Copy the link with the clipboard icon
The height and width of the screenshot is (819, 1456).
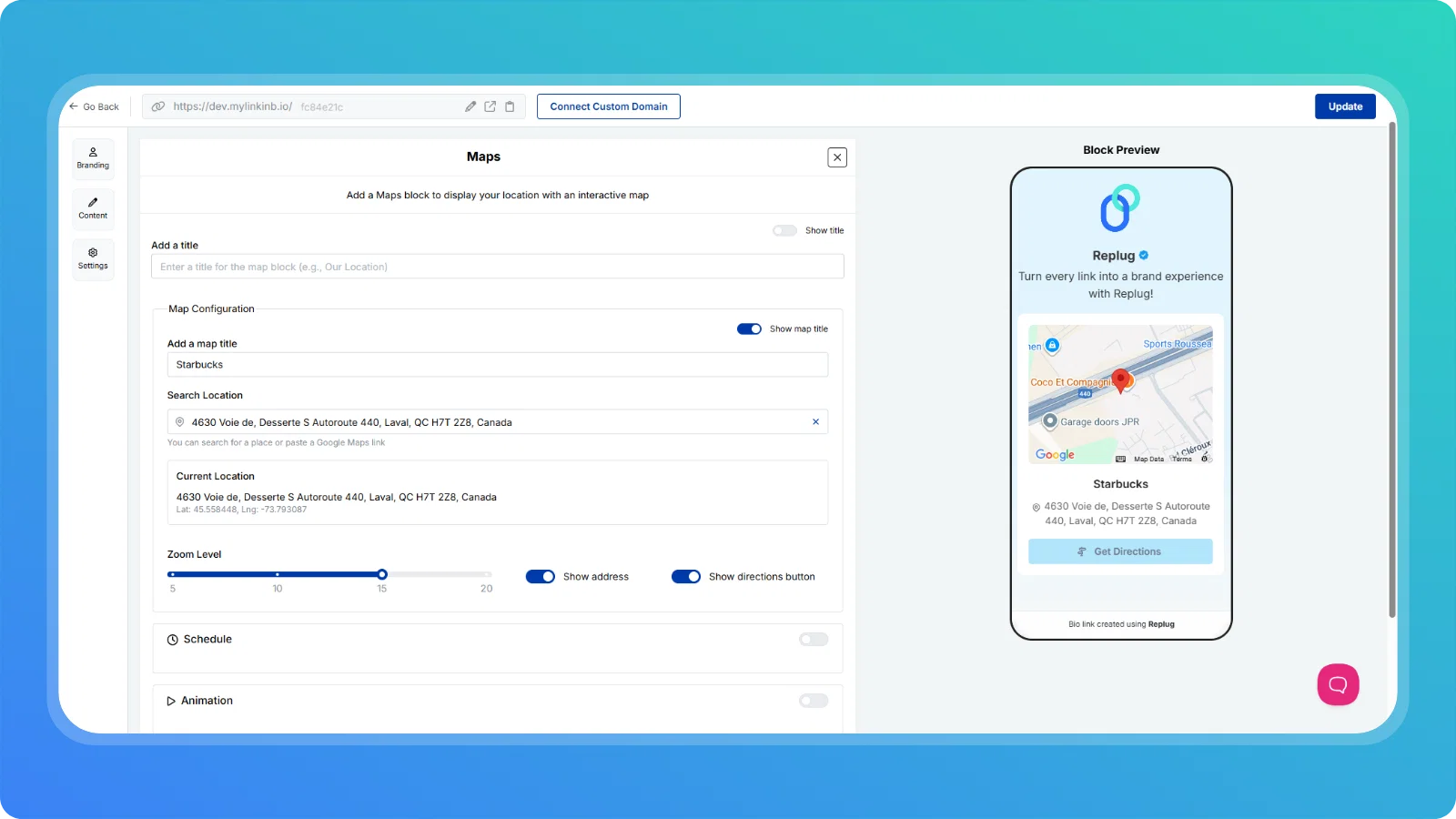(x=510, y=106)
